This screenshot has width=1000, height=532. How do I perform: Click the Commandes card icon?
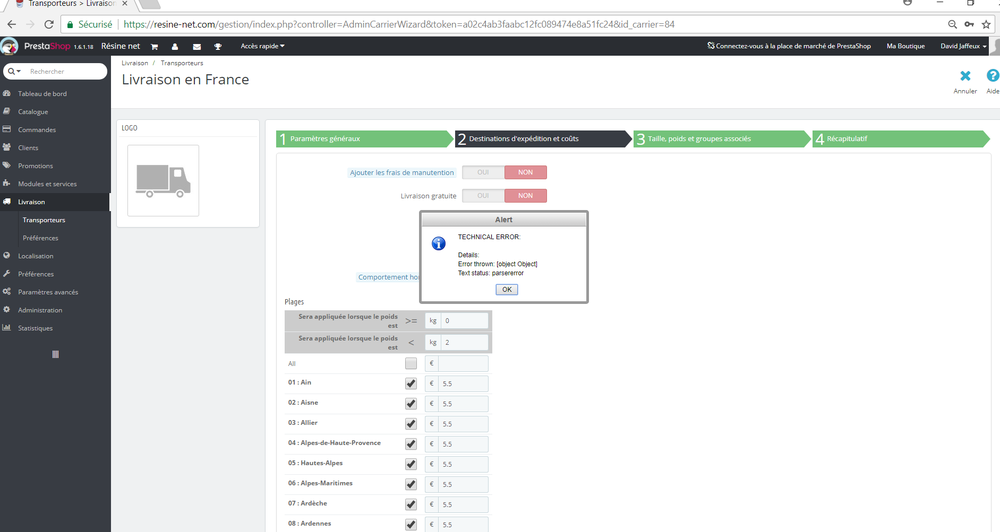coord(6,129)
